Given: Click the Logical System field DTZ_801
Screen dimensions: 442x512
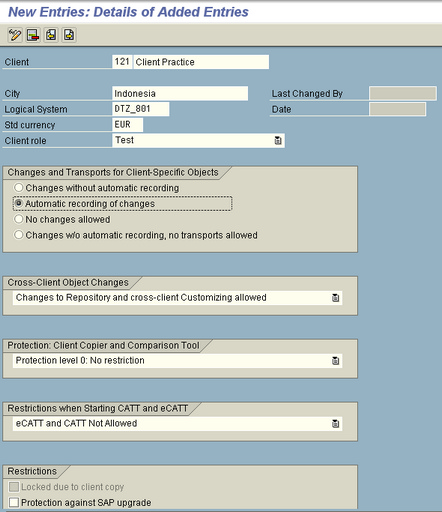Looking at the screenshot, I should pos(141,109).
